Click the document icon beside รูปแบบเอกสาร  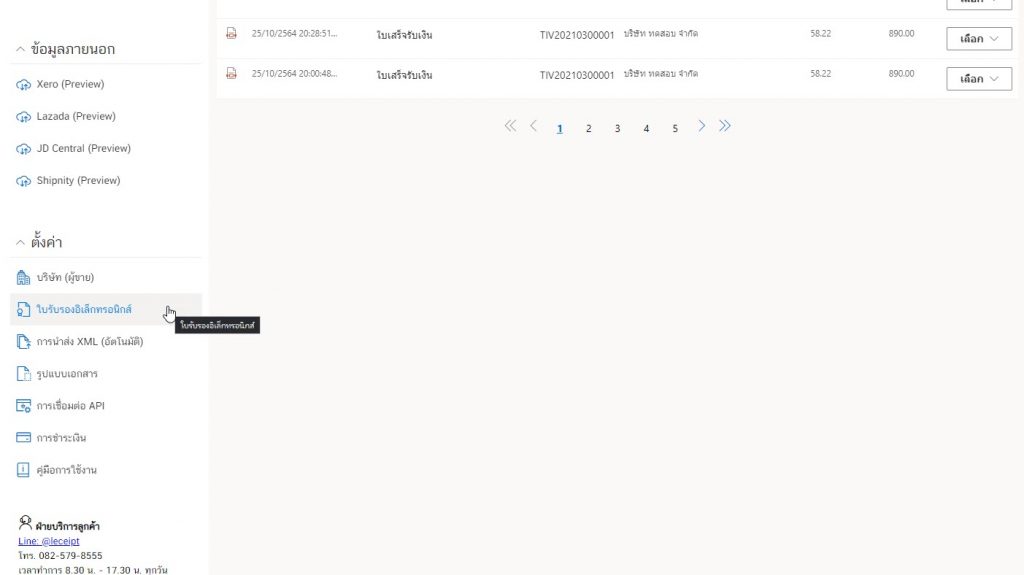click(24, 374)
